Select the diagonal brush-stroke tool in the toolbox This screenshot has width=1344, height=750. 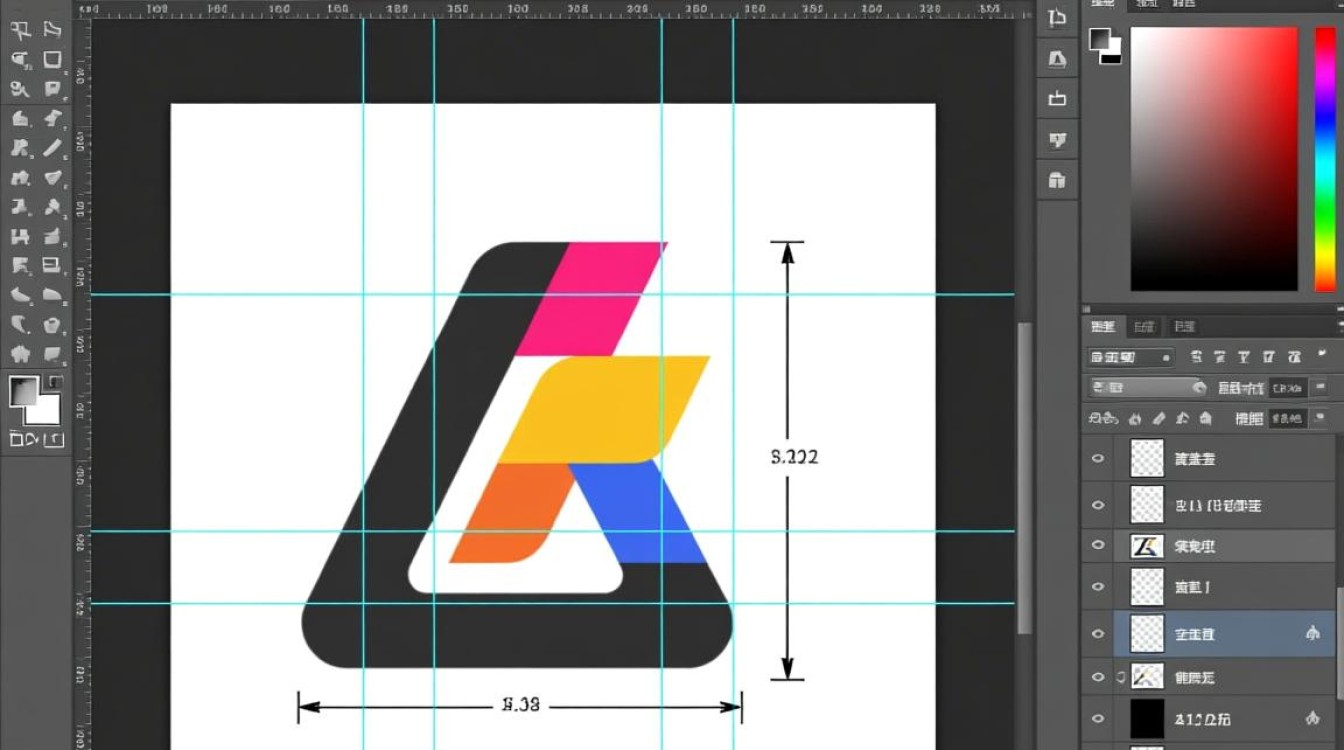[x=52, y=148]
